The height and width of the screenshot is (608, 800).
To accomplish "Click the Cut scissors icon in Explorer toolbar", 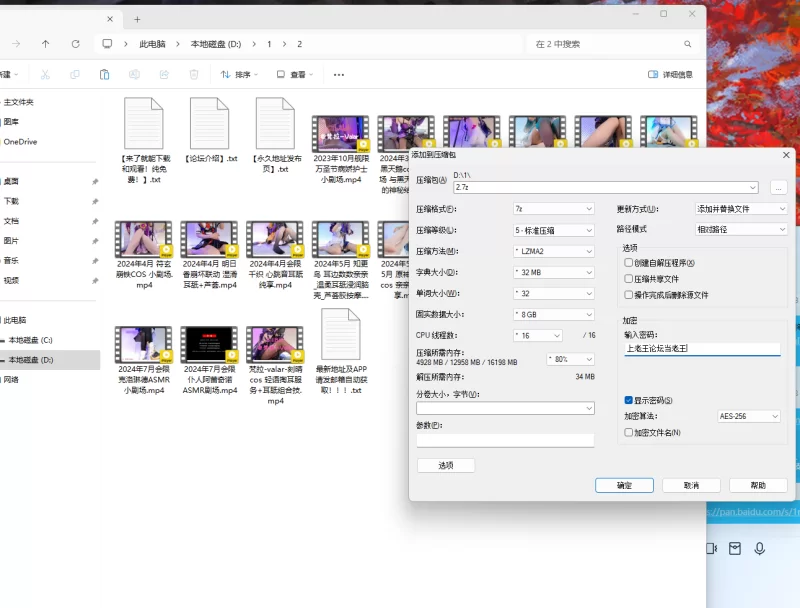I will (45, 74).
